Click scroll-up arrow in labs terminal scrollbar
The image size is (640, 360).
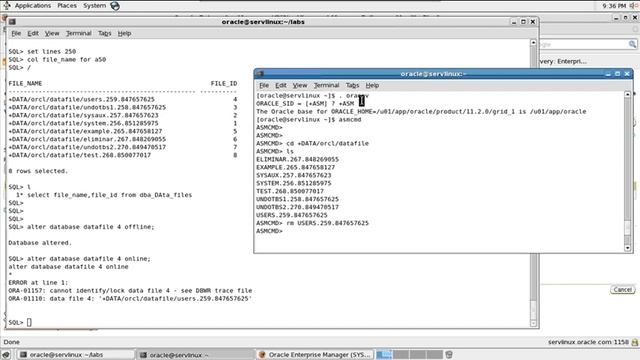click(x=533, y=42)
